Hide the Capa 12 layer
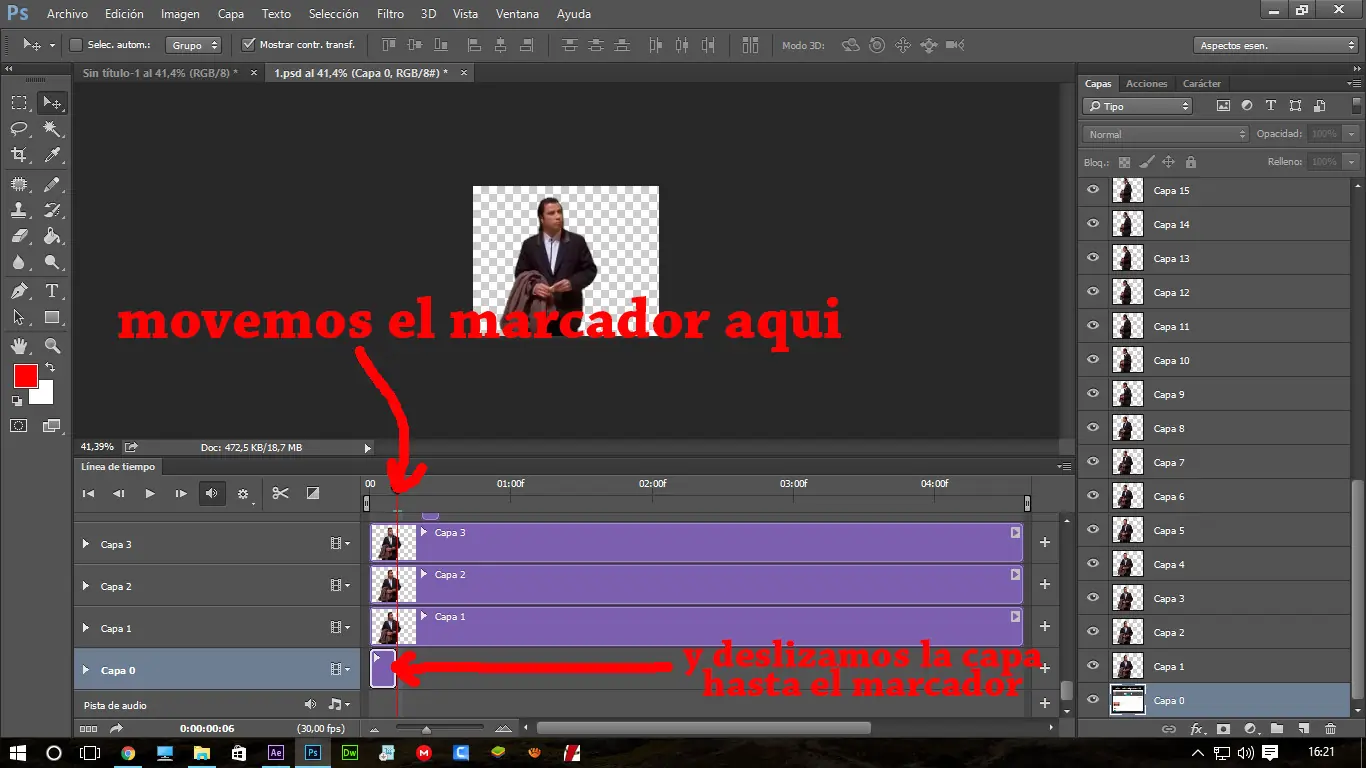1366x768 pixels. tap(1093, 292)
